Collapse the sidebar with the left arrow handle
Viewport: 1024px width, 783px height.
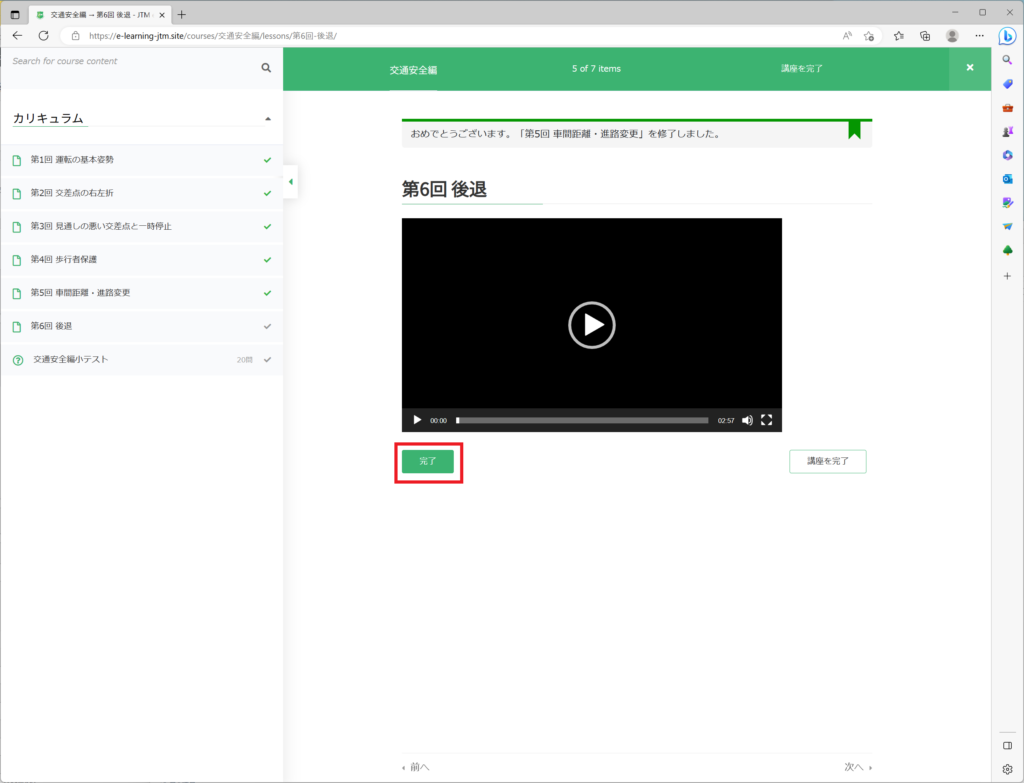click(290, 182)
